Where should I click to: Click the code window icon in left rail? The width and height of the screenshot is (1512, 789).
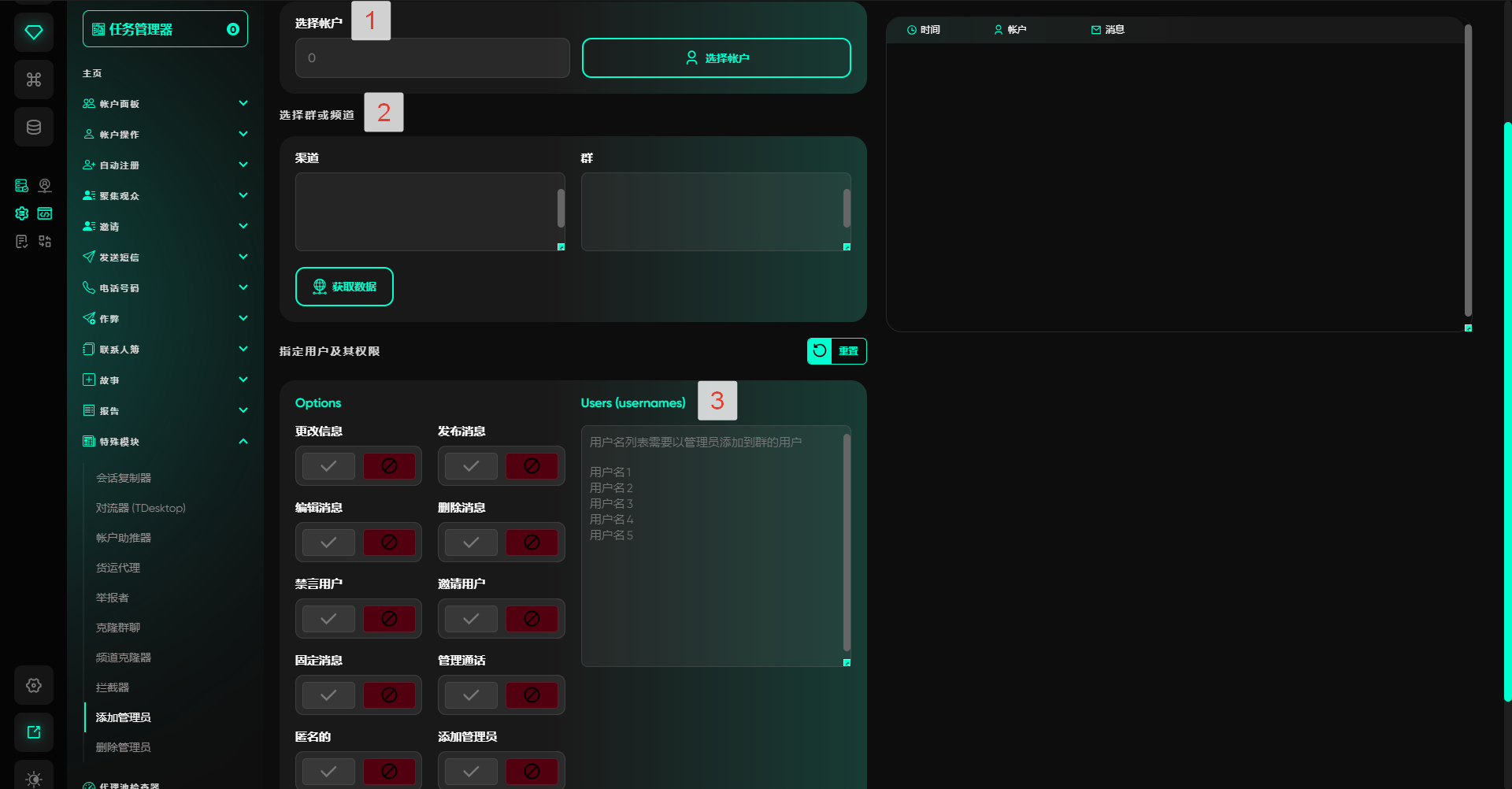coord(45,213)
